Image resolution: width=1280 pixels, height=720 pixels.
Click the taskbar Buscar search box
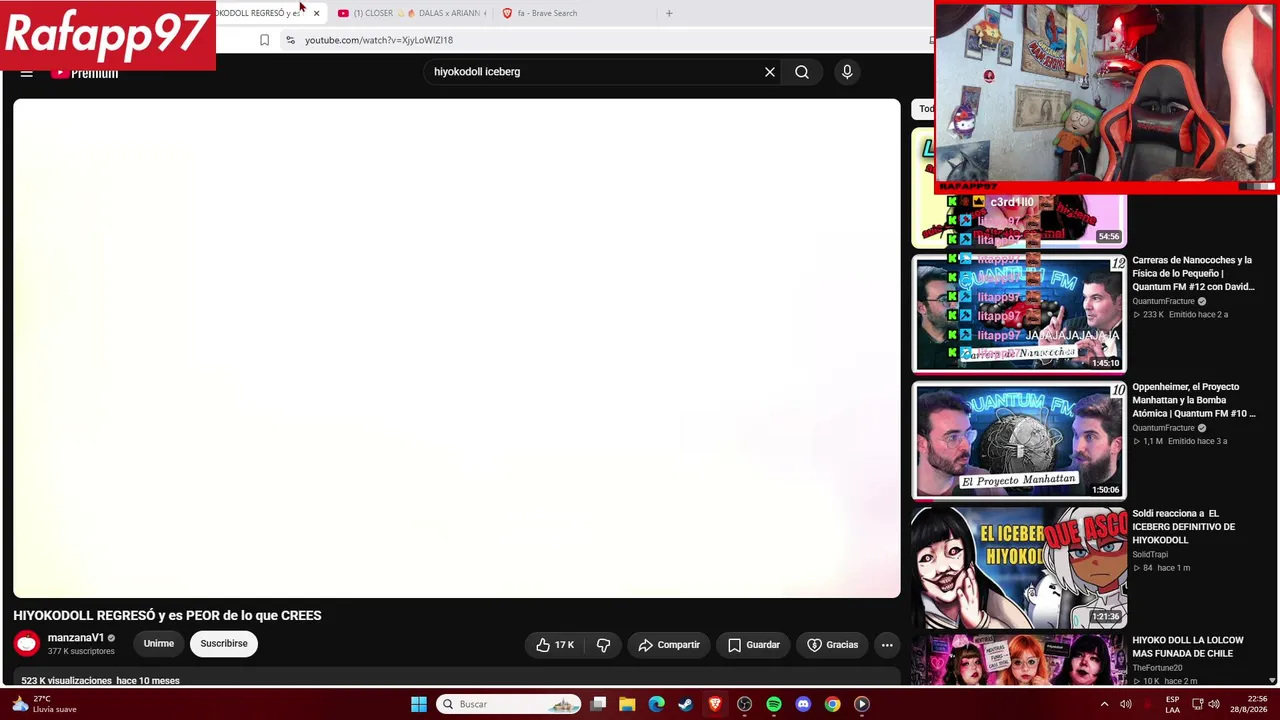[511, 704]
